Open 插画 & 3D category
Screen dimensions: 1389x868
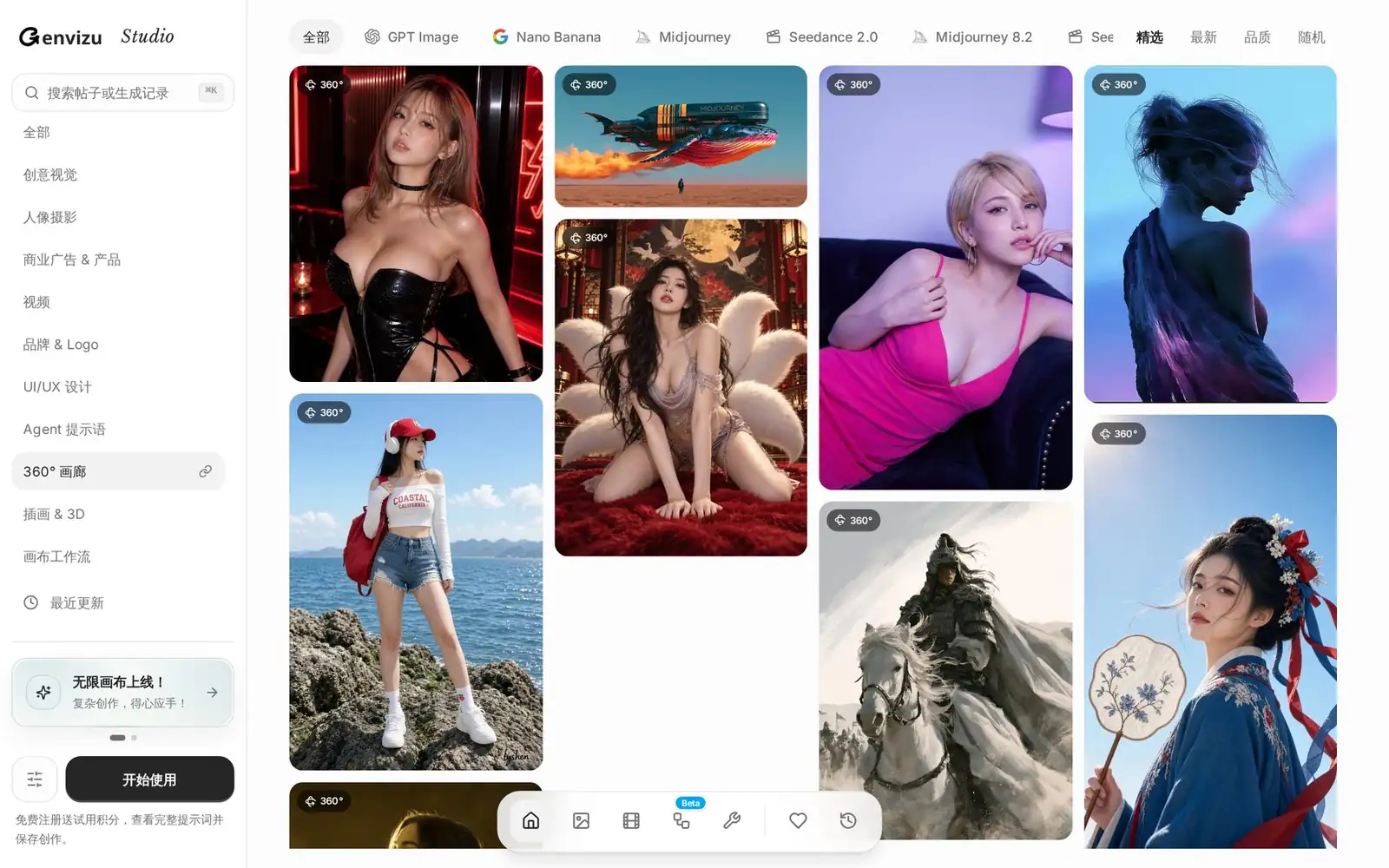tap(118, 514)
